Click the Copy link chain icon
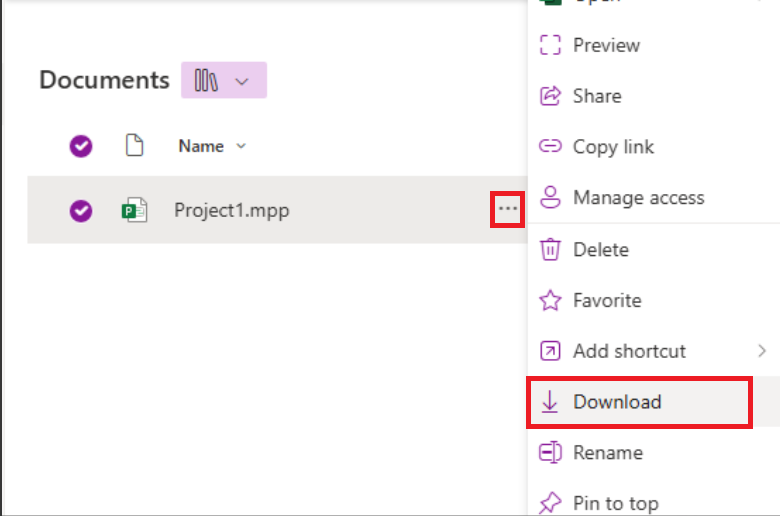The width and height of the screenshot is (780, 516). [550, 146]
